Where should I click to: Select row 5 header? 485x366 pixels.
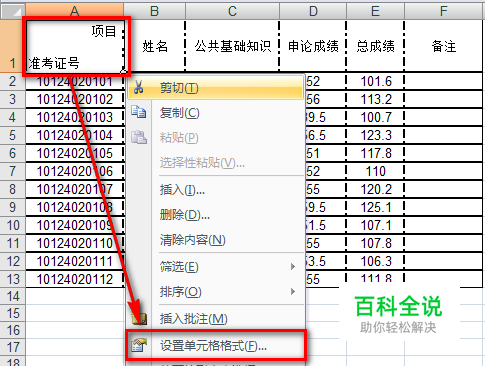point(13,135)
